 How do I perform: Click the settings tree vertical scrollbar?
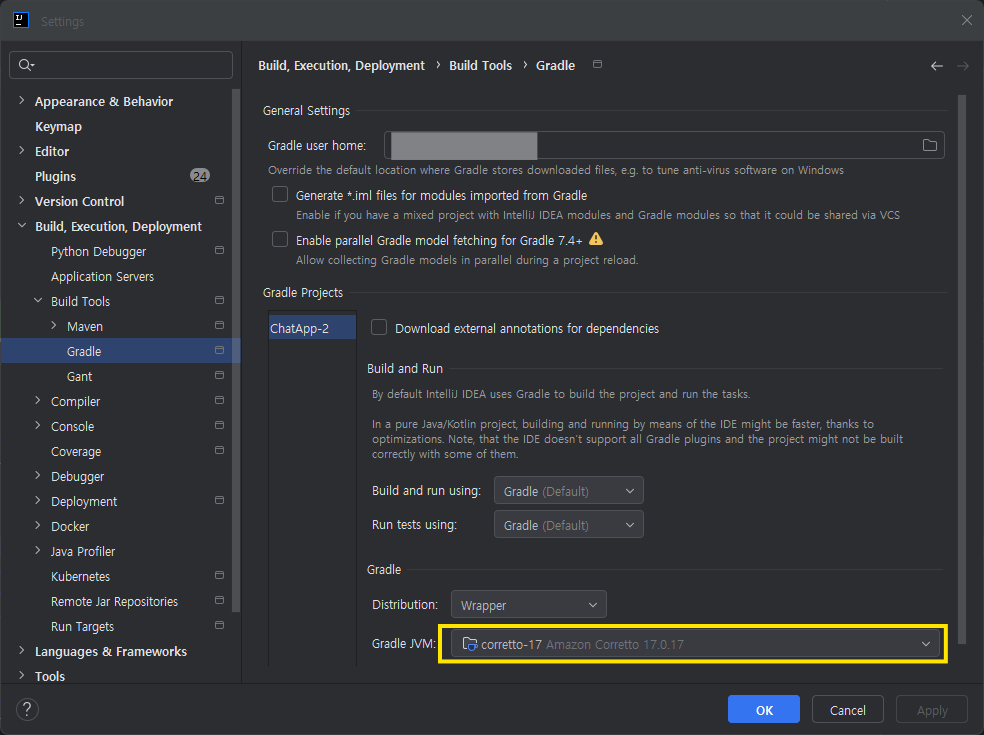point(236,350)
